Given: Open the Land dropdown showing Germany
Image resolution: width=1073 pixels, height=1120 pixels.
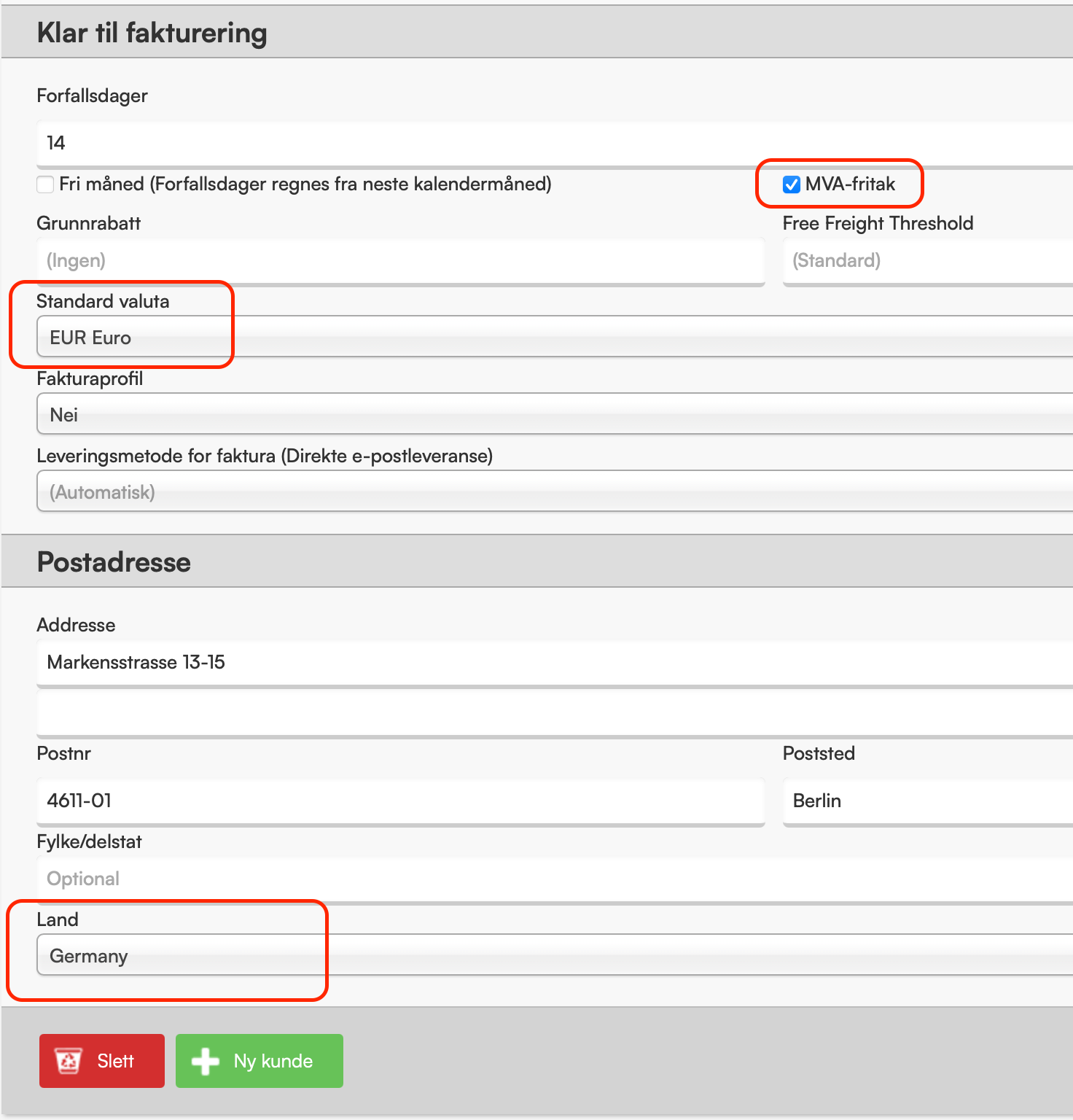Looking at the screenshot, I should point(555,955).
